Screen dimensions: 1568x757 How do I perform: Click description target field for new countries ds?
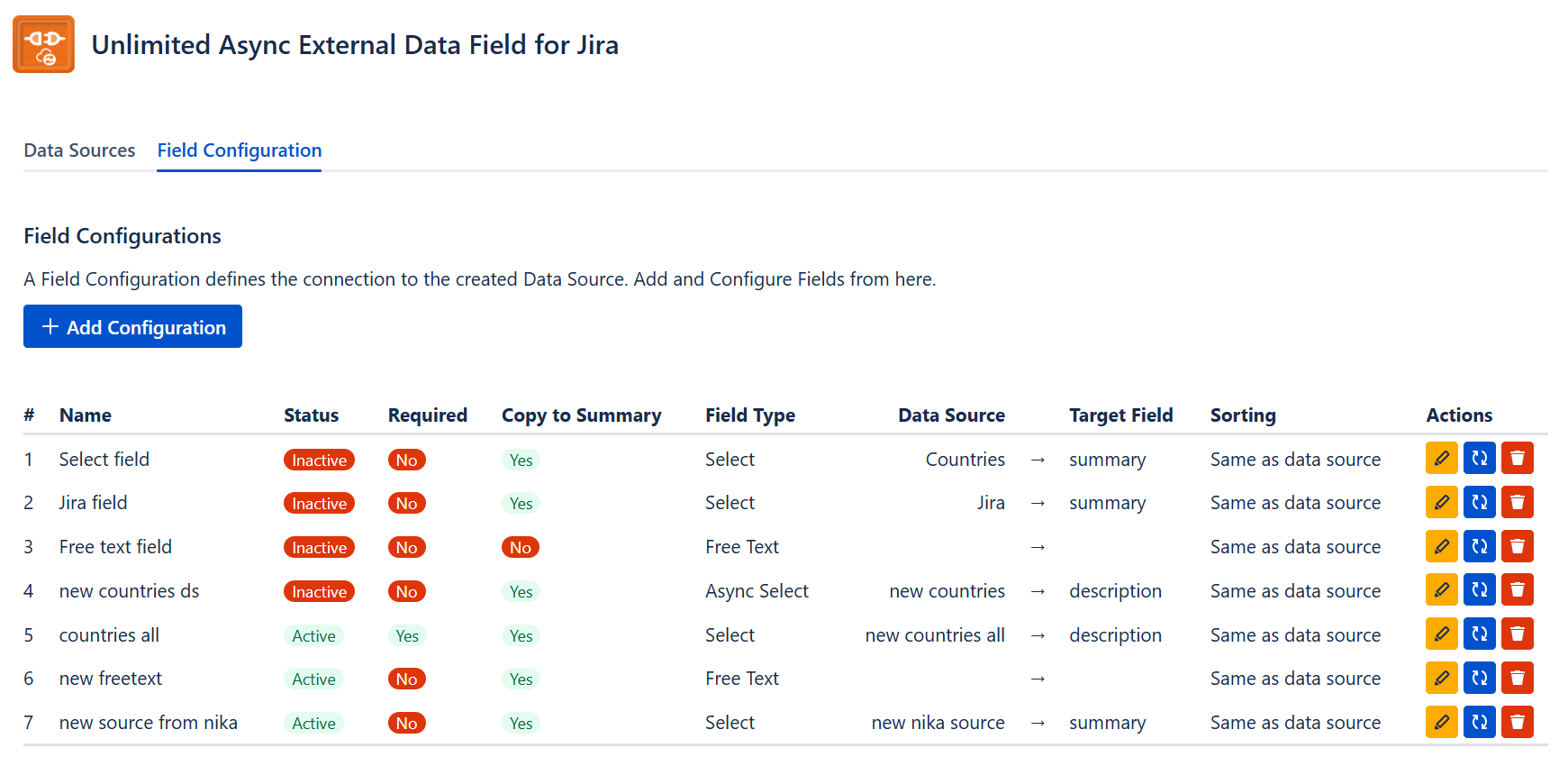pyautogui.click(x=1116, y=591)
